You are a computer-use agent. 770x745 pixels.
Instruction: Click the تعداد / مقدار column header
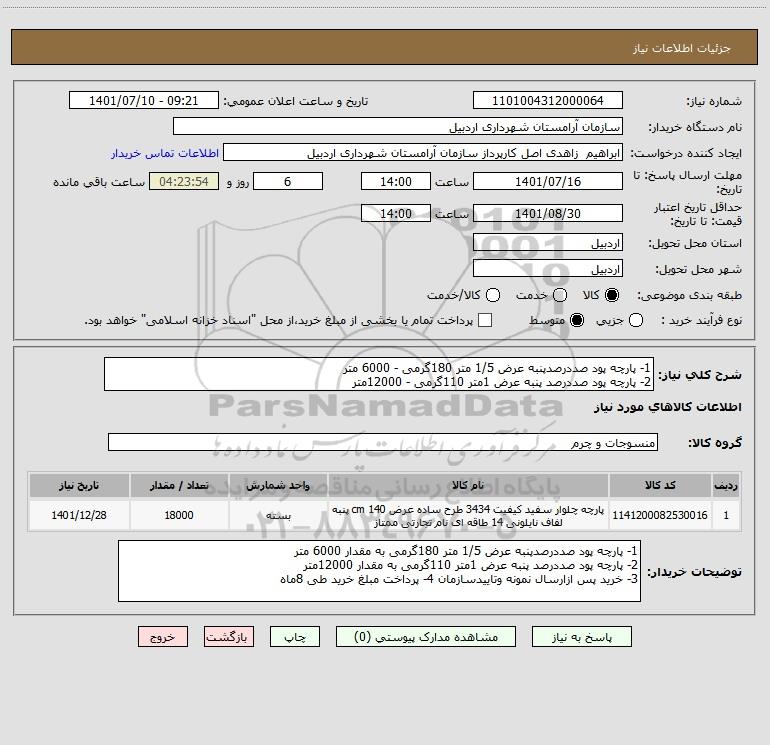point(179,485)
